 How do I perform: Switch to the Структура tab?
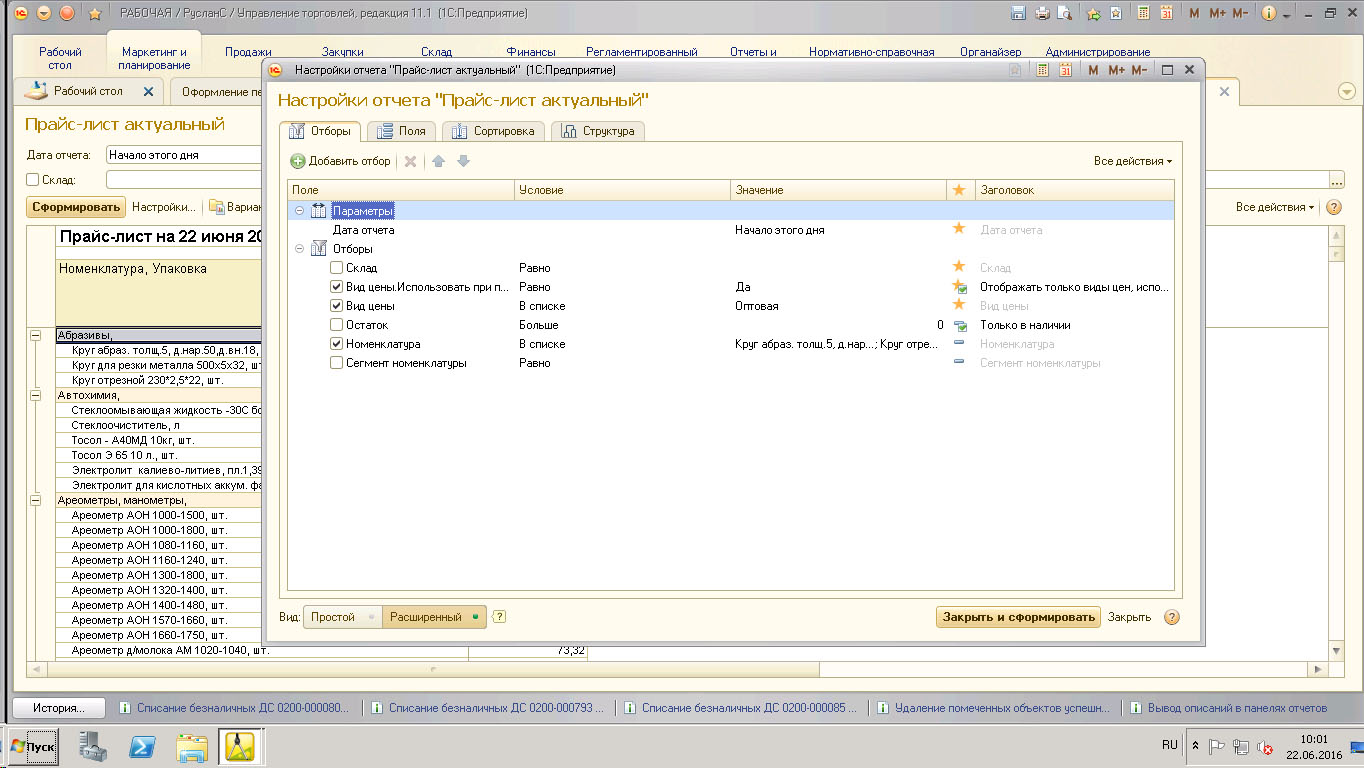[598, 131]
